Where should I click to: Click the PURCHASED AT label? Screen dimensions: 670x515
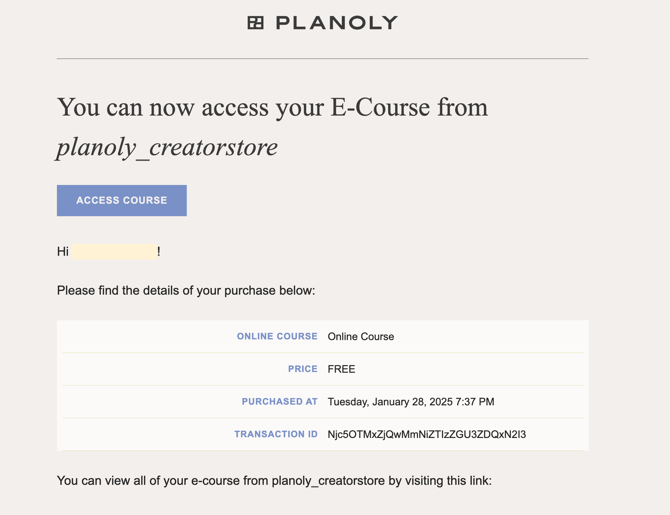tap(279, 402)
